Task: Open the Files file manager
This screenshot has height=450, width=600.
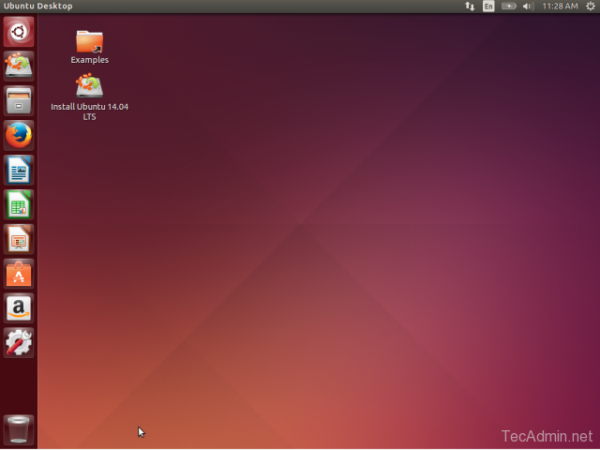Action: pyautogui.click(x=19, y=100)
